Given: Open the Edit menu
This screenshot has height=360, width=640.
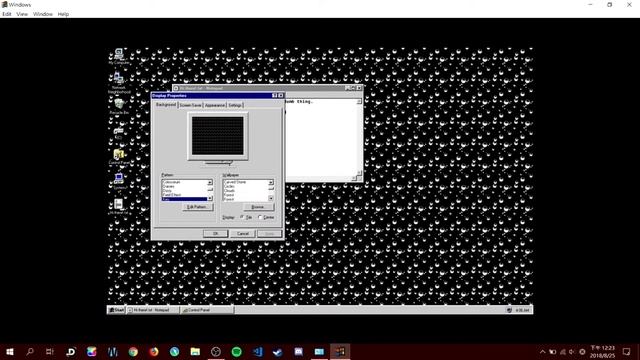Looking at the screenshot, I should [x=7, y=14].
